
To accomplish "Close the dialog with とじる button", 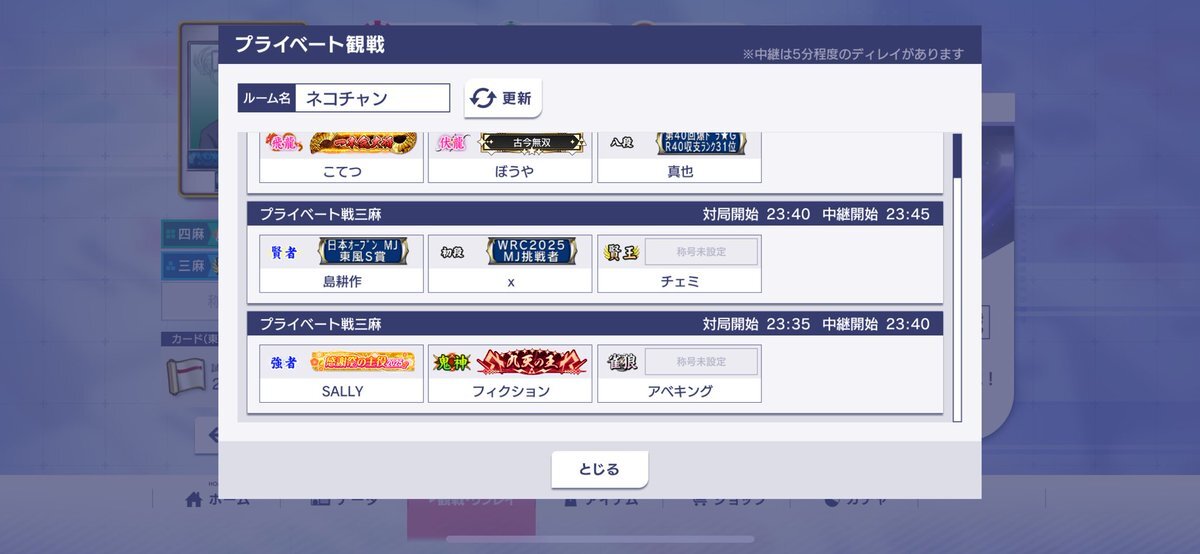I will coord(600,469).
